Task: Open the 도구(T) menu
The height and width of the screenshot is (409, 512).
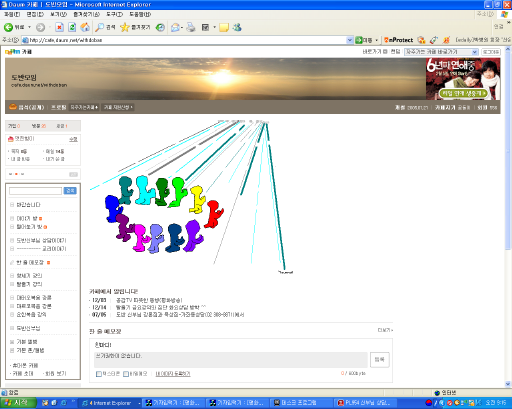Action: tap(115, 14)
